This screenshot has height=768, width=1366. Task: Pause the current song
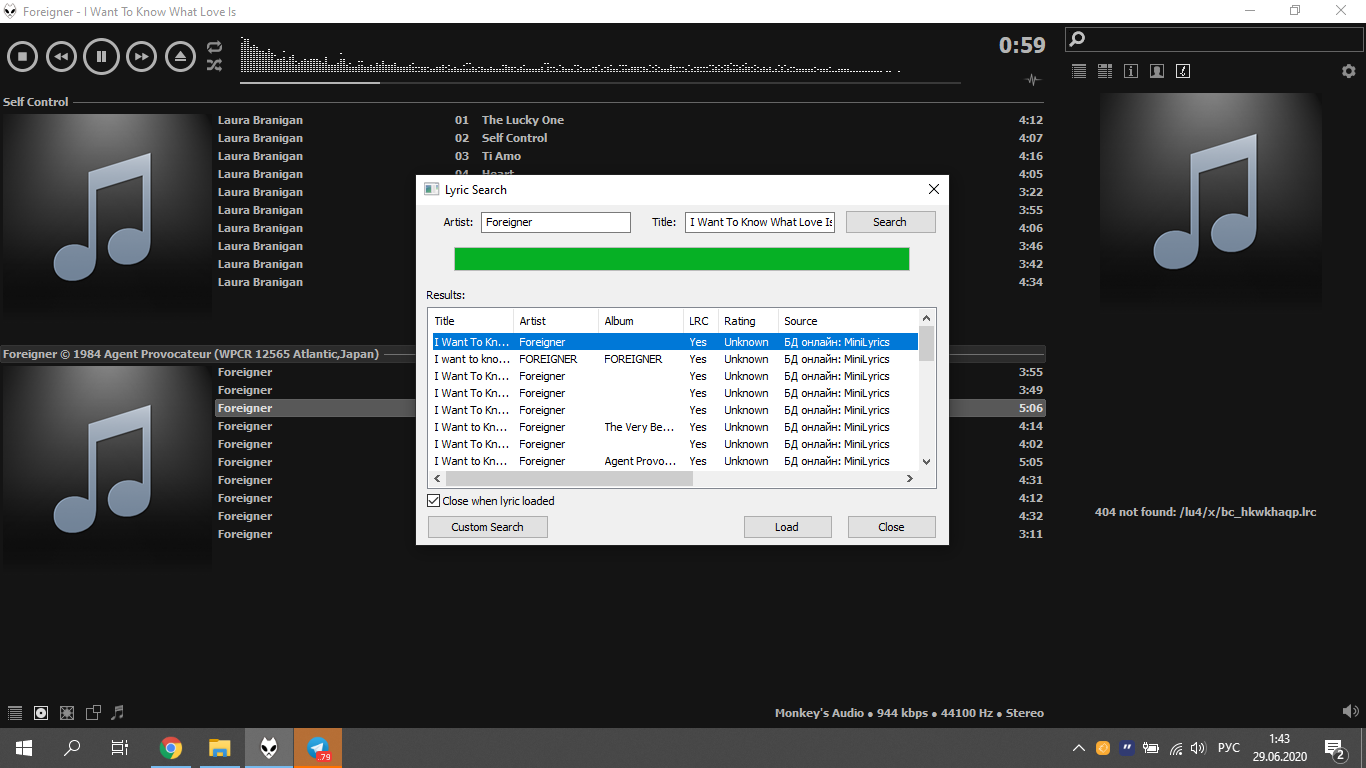click(101, 56)
